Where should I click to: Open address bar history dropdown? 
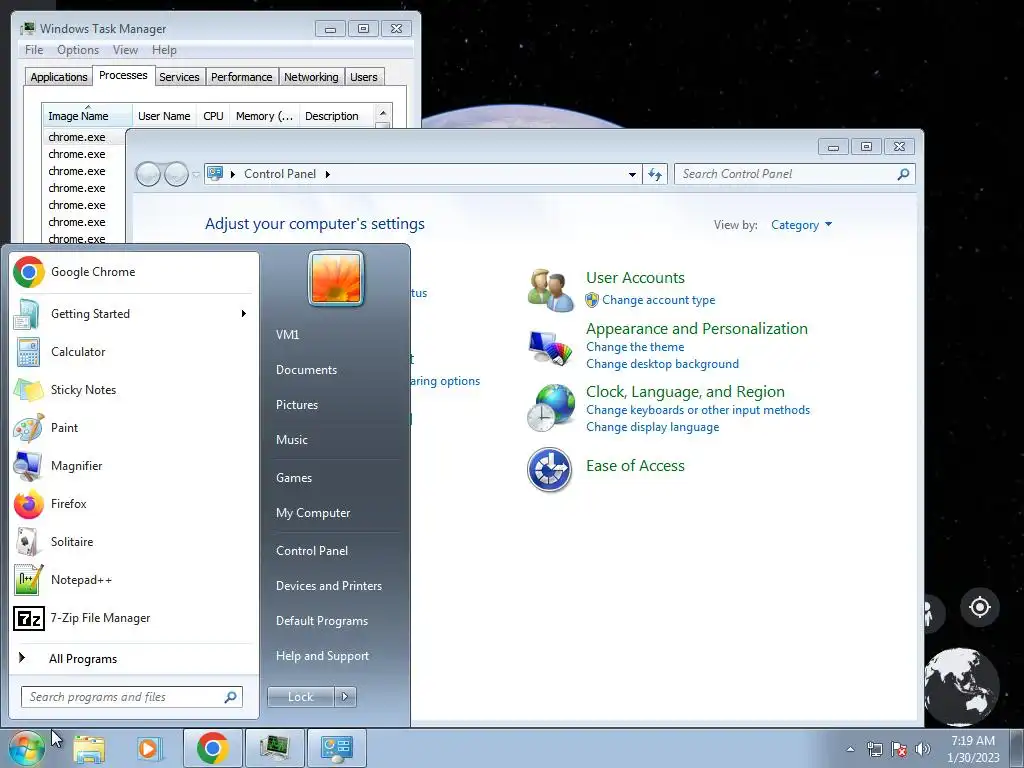[632, 174]
